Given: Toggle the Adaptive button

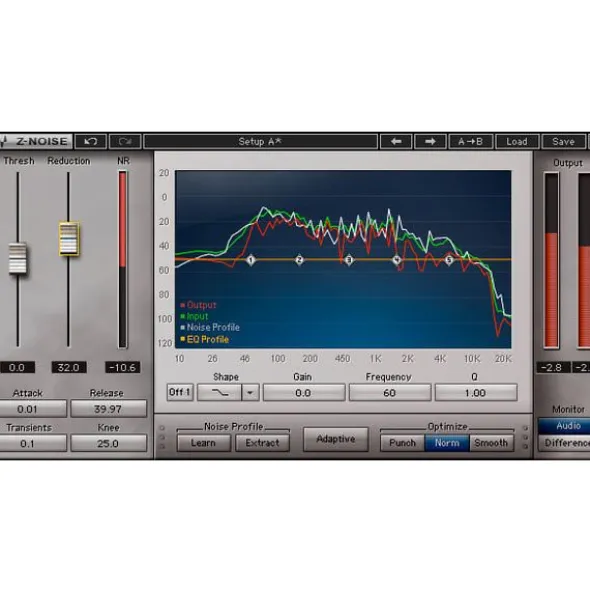Looking at the screenshot, I should (336, 439).
